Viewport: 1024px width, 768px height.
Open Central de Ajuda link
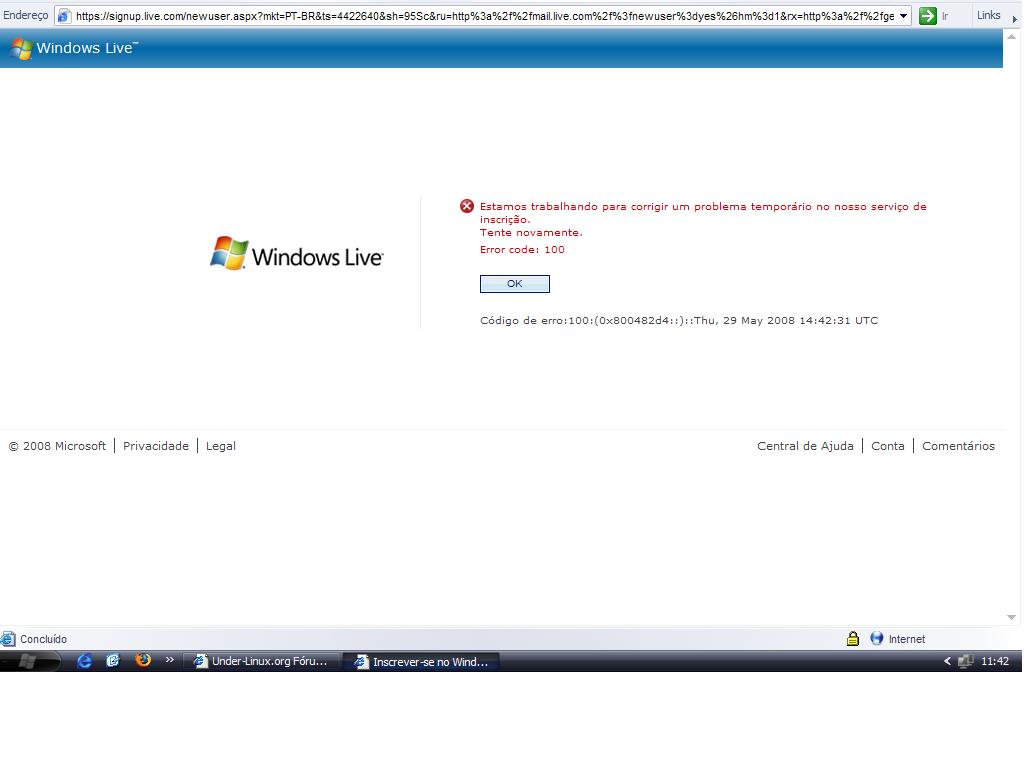pyautogui.click(x=805, y=446)
